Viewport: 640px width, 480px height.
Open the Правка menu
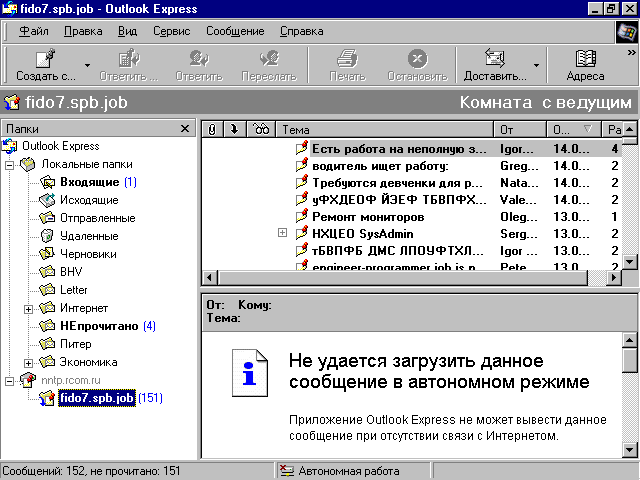click(83, 31)
